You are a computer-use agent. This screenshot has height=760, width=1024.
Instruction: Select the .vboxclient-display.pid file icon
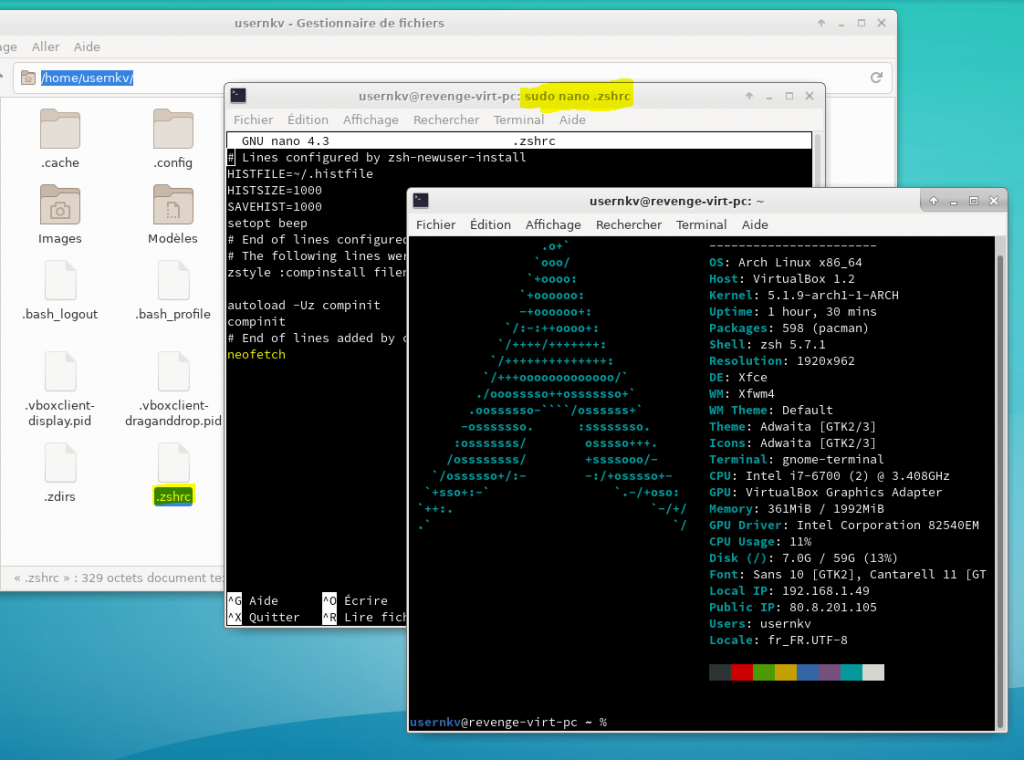60,372
